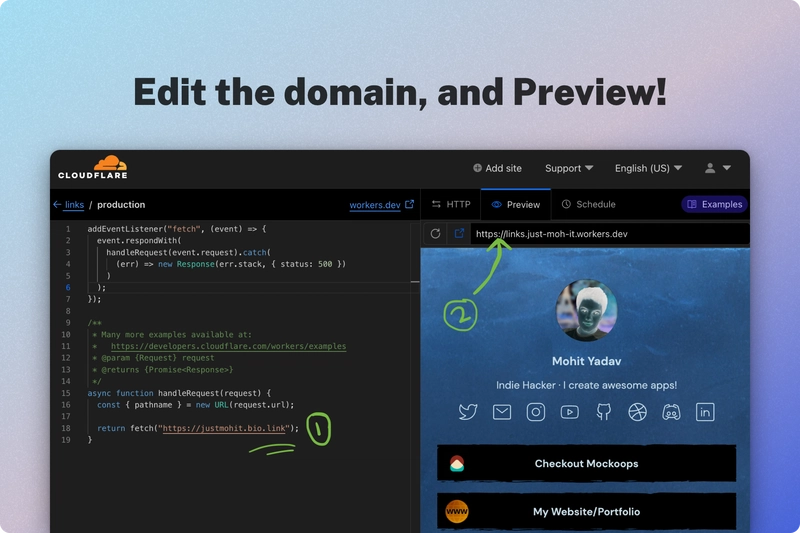Open the workers.dev link
Image resolution: width=800 pixels, height=533 pixels.
point(375,205)
